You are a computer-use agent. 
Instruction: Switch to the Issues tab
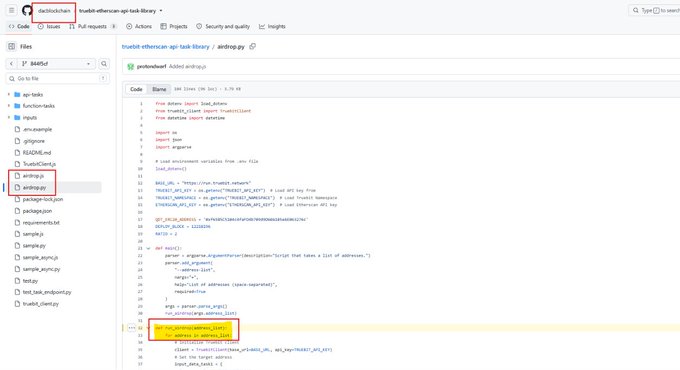point(49,26)
